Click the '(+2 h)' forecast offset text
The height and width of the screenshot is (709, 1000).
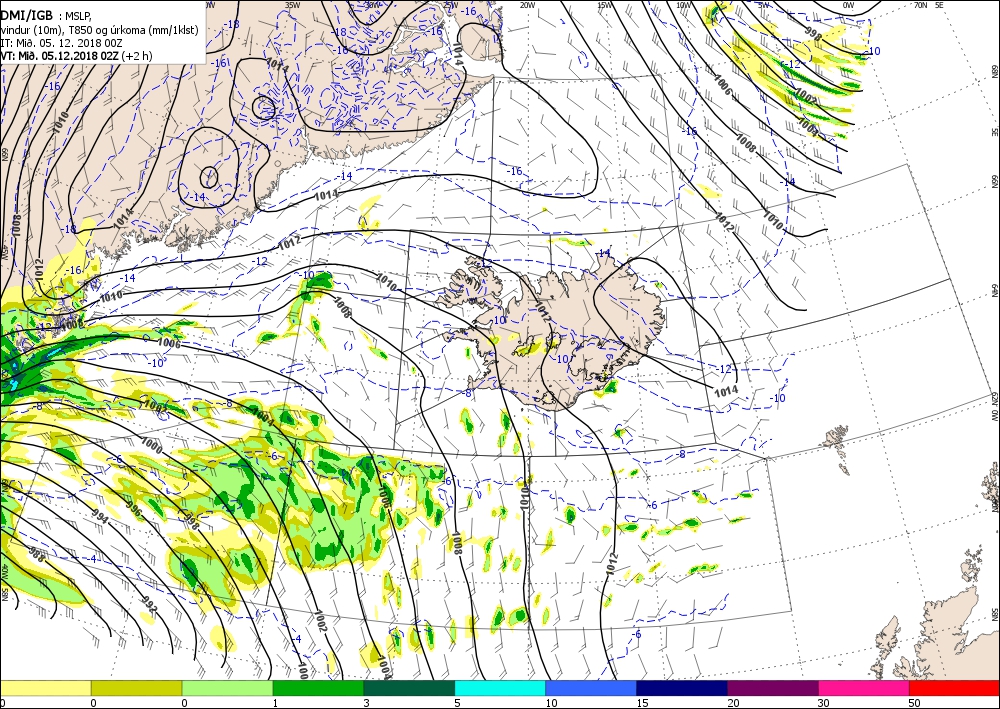point(137,55)
